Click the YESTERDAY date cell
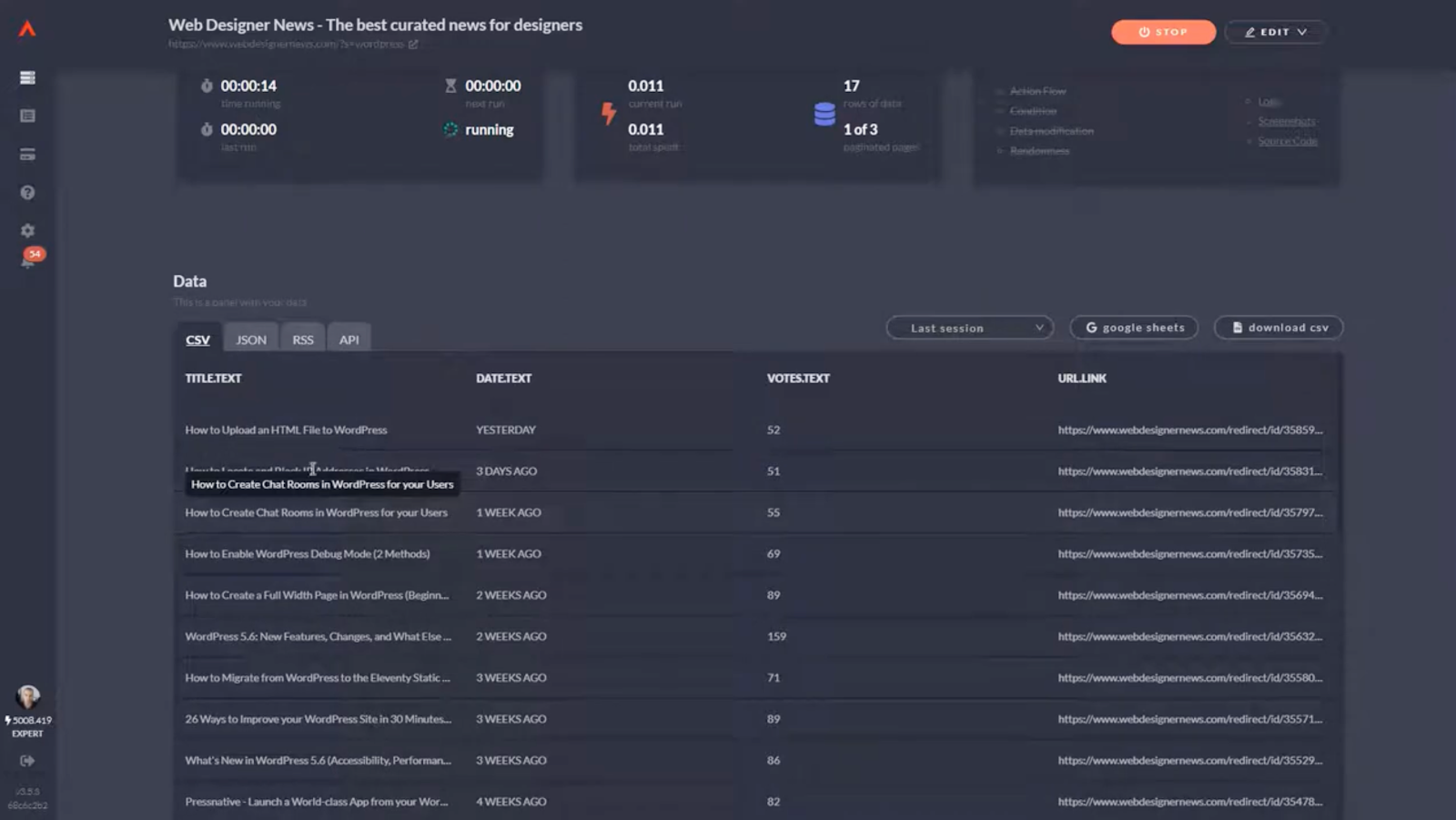 tap(506, 430)
